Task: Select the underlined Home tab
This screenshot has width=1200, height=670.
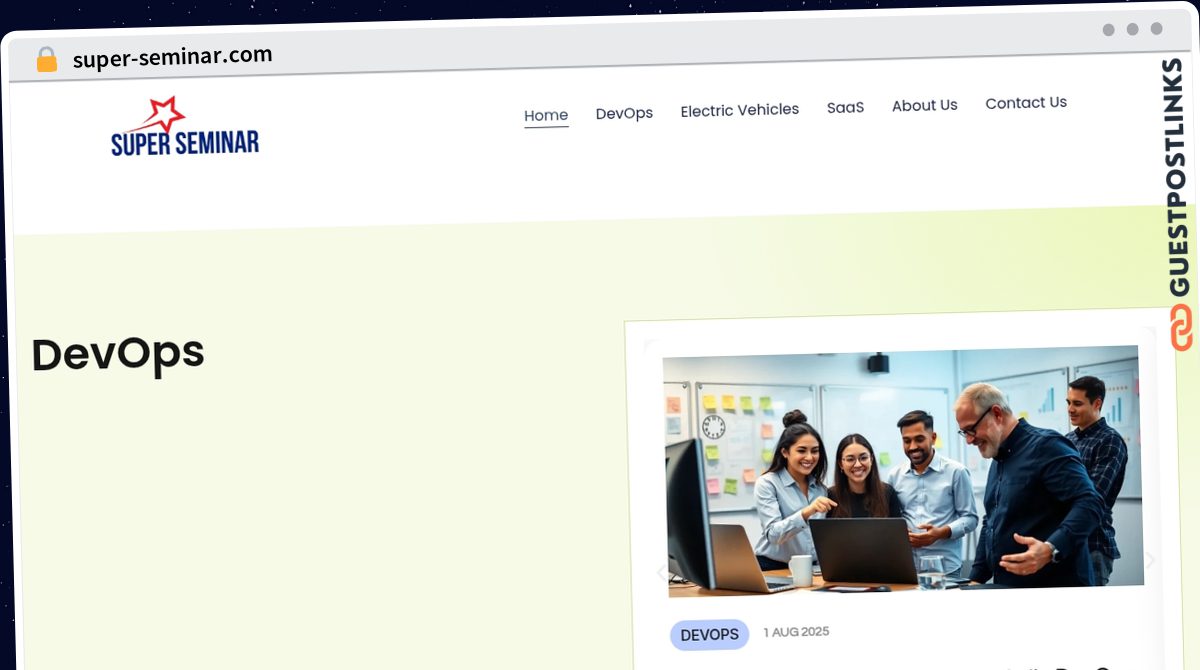Action: click(x=546, y=114)
